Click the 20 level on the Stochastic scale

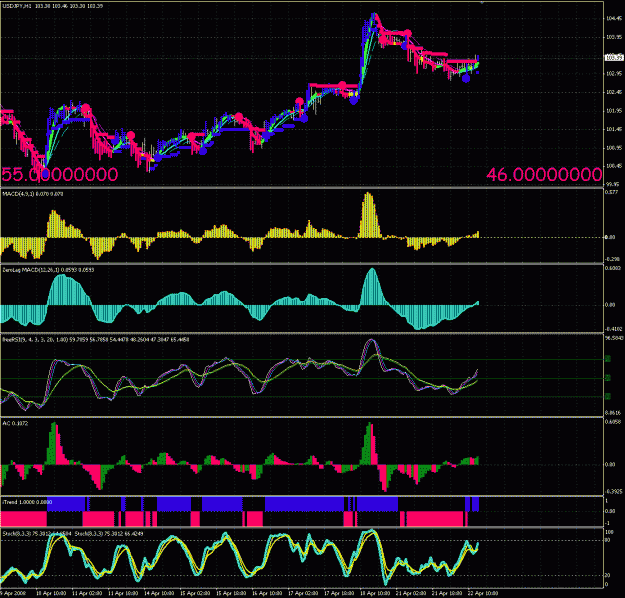tap(608, 575)
